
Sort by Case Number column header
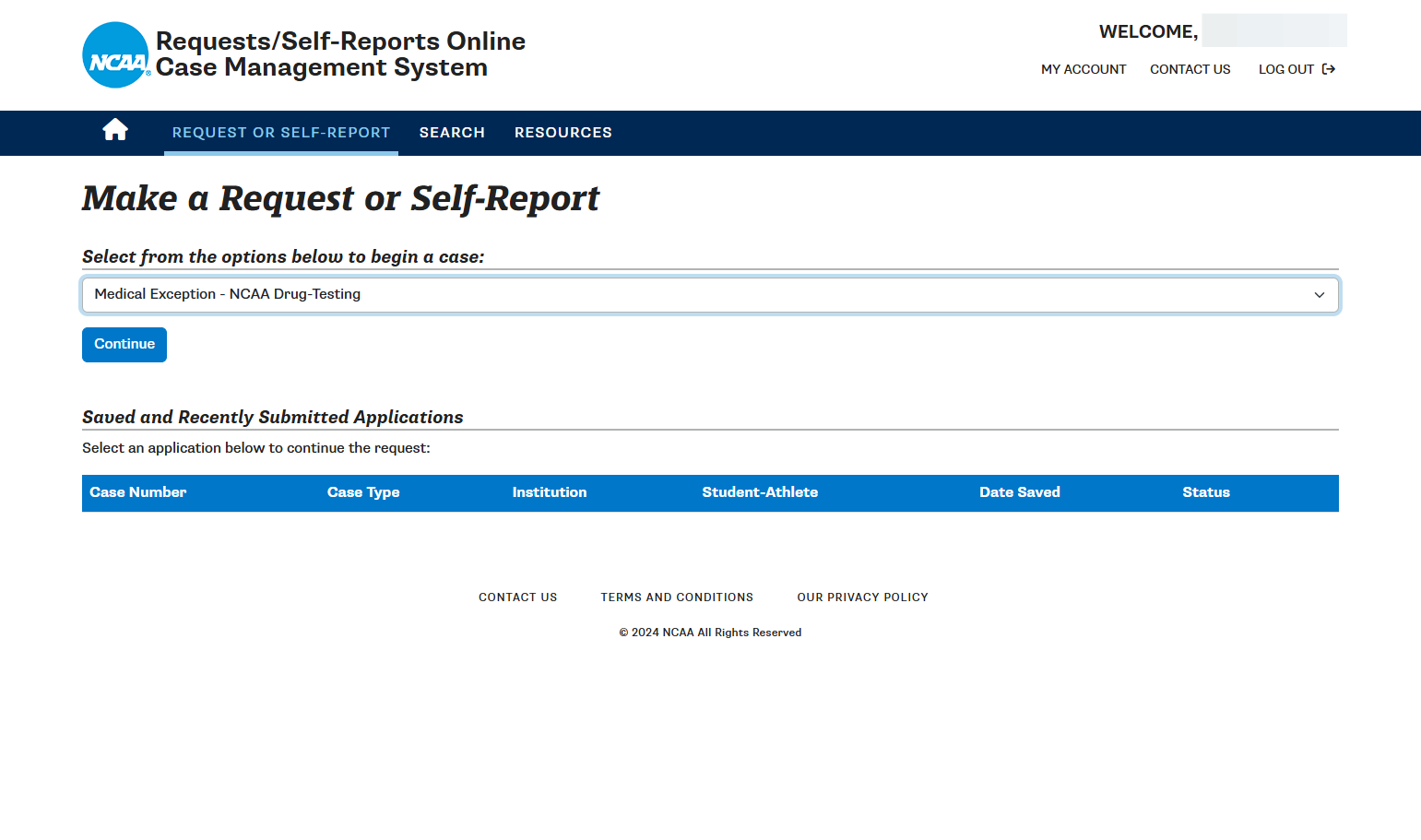click(138, 492)
